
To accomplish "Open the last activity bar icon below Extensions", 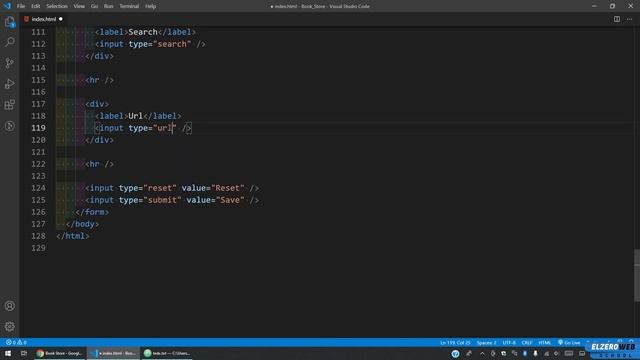I will click(9, 126).
